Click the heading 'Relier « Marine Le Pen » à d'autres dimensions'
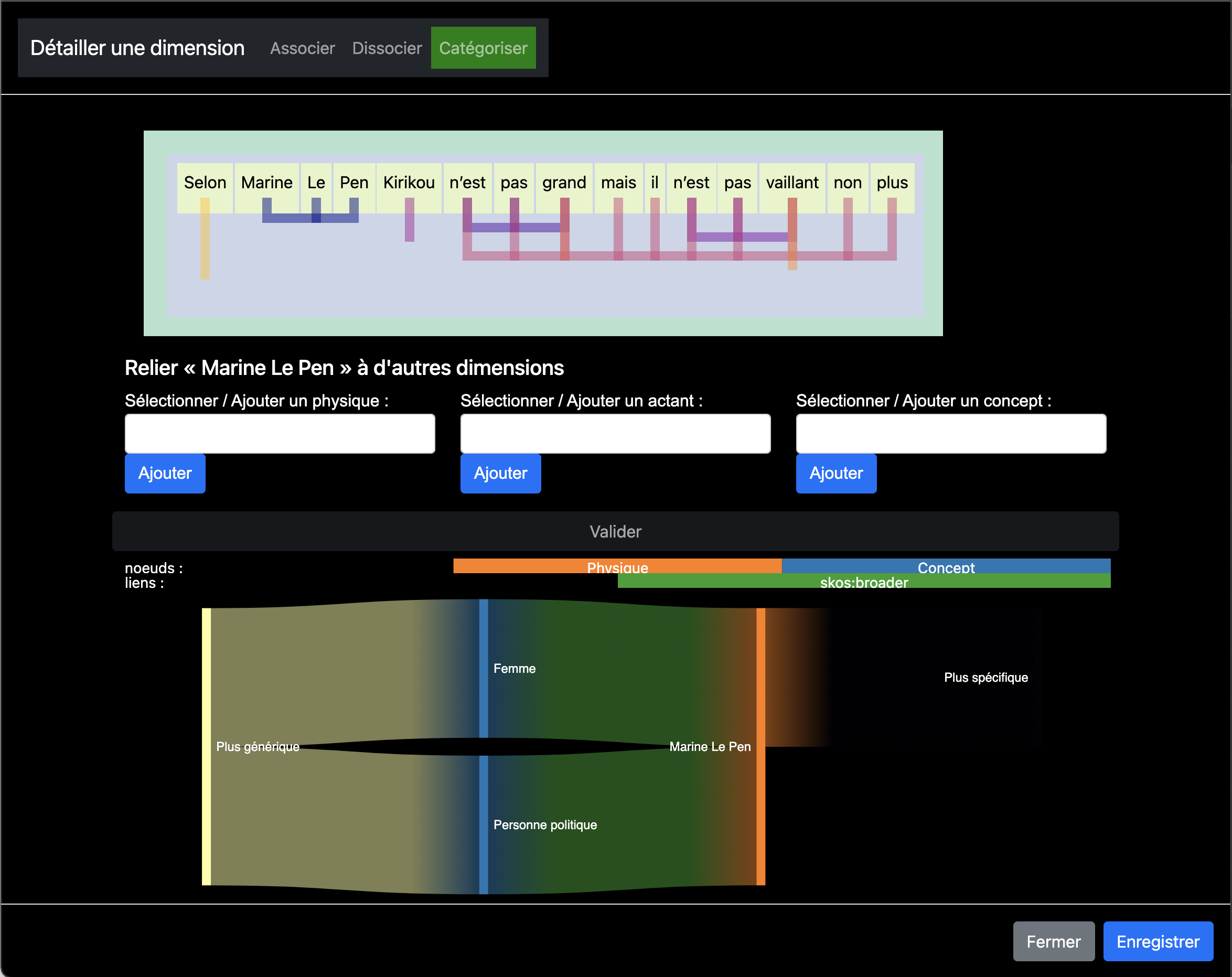This screenshot has width=1232, height=977. tap(344, 368)
